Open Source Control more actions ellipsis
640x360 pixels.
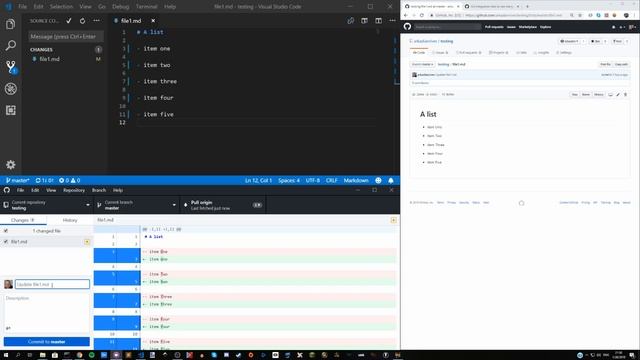tap(96, 20)
